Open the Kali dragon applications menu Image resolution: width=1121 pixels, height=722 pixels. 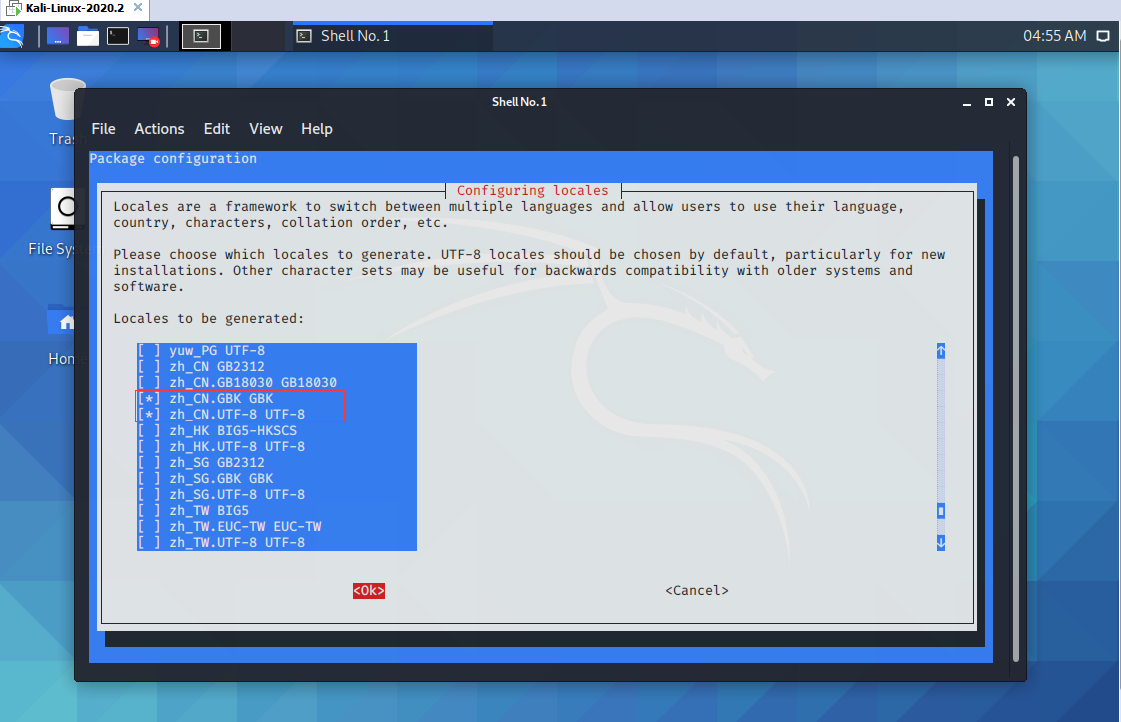point(12,36)
